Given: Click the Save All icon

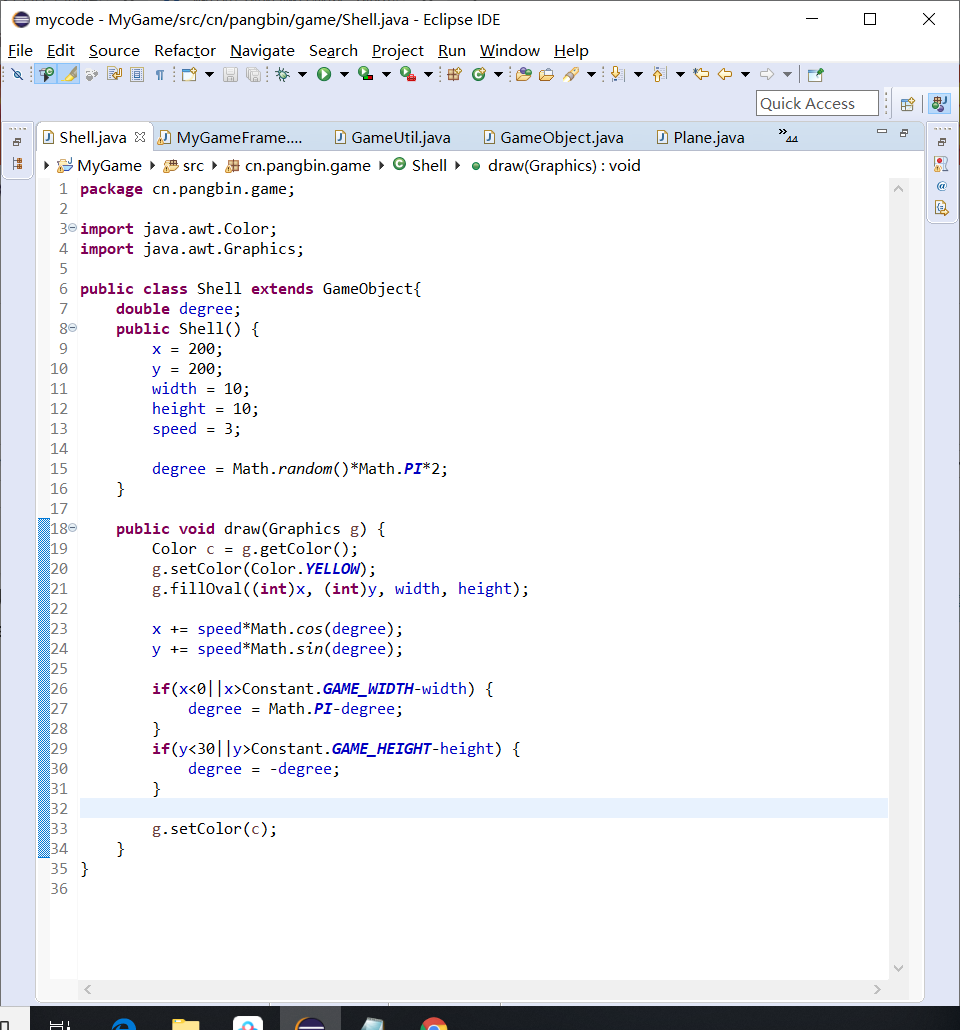Looking at the screenshot, I should 253,74.
